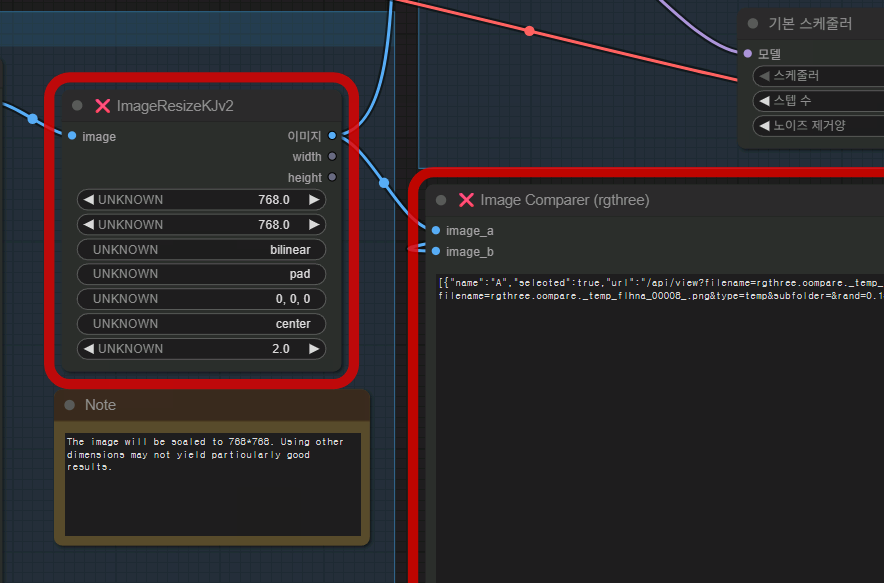Click the image input port on ImageResizeKJv2
The height and width of the screenshot is (583, 884).
71,136
